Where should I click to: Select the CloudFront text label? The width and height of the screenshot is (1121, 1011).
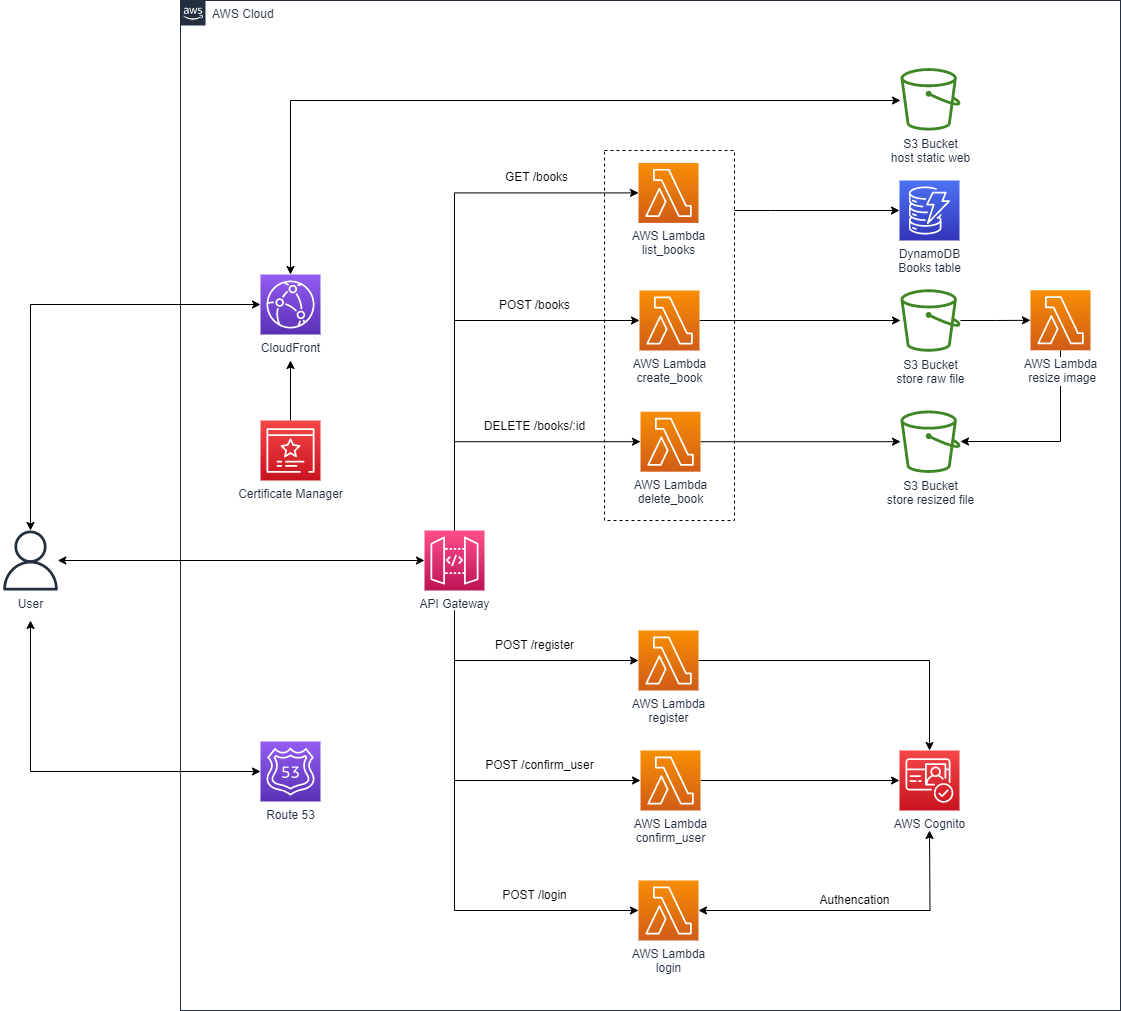pos(290,347)
